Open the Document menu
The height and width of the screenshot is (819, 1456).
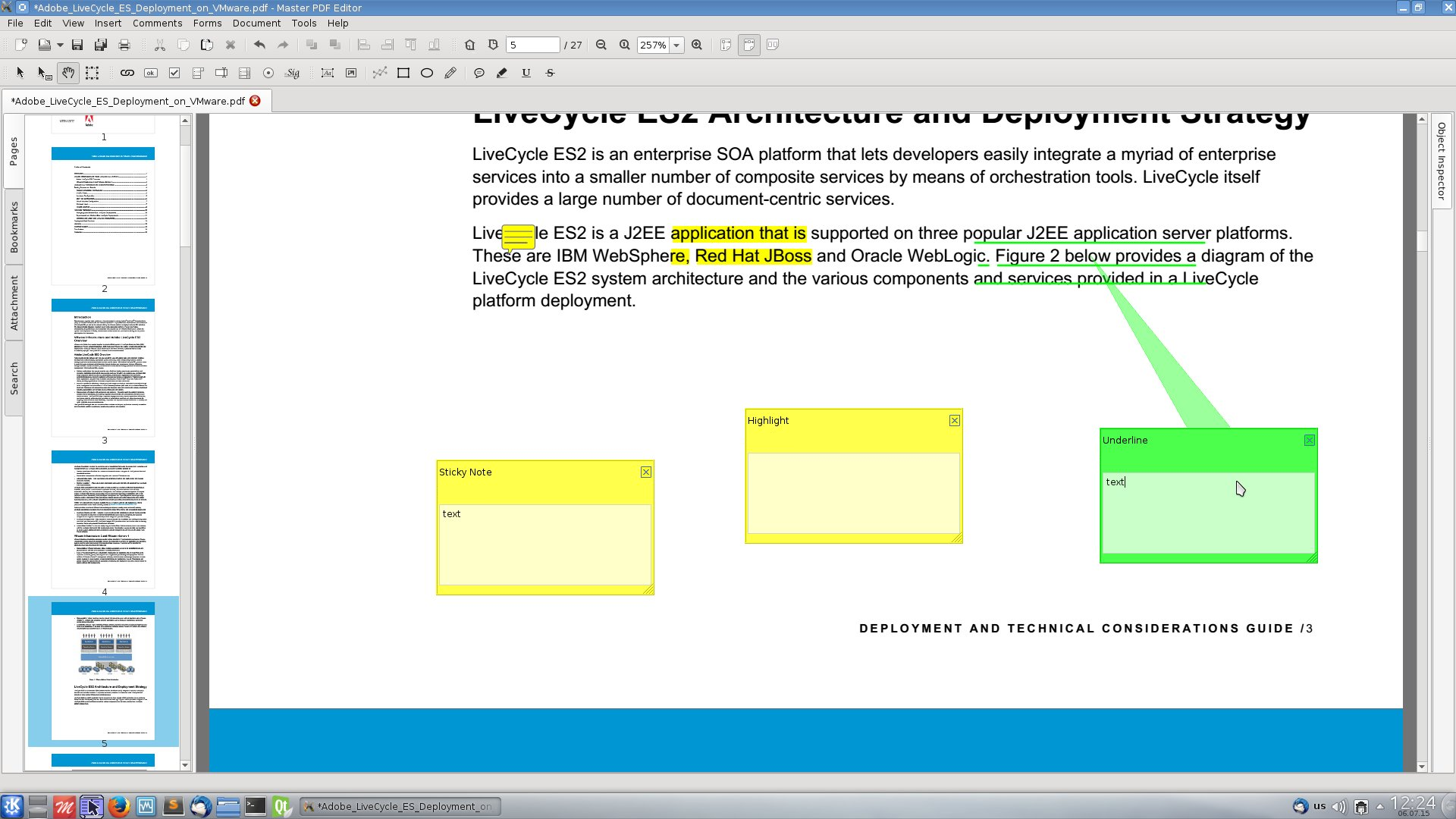click(x=256, y=23)
